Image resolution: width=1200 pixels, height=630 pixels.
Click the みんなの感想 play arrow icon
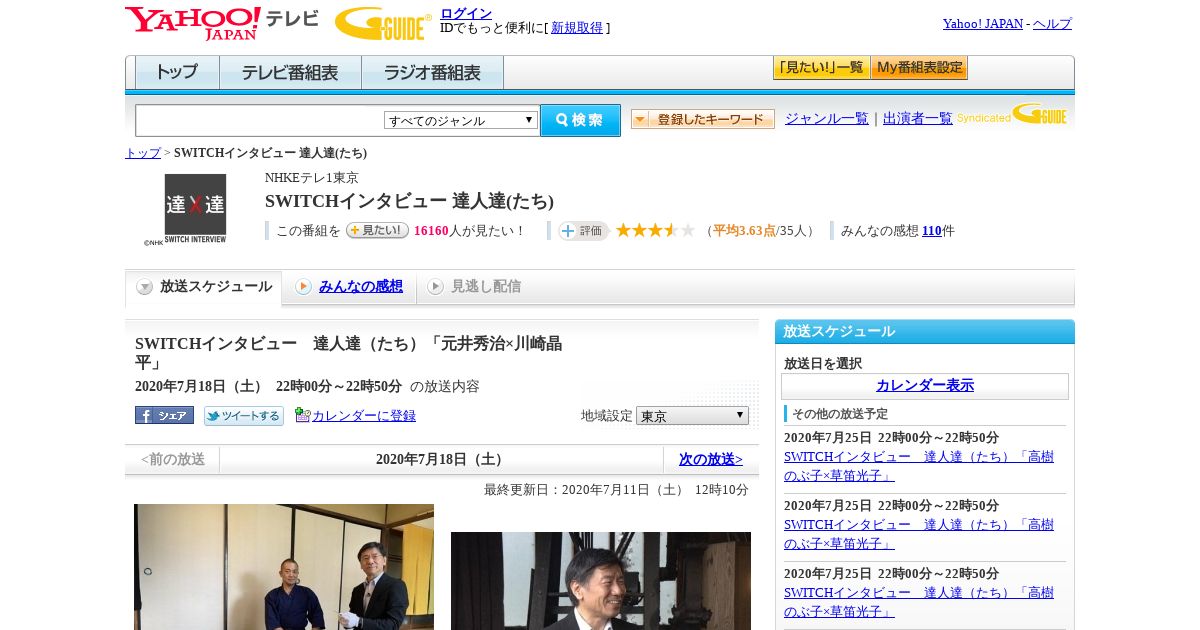303,287
